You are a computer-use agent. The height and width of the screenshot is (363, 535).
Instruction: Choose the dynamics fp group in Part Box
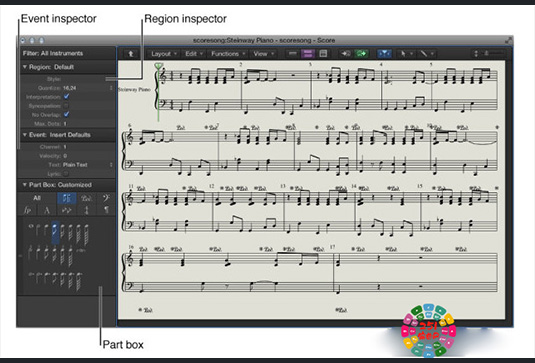pos(27,210)
